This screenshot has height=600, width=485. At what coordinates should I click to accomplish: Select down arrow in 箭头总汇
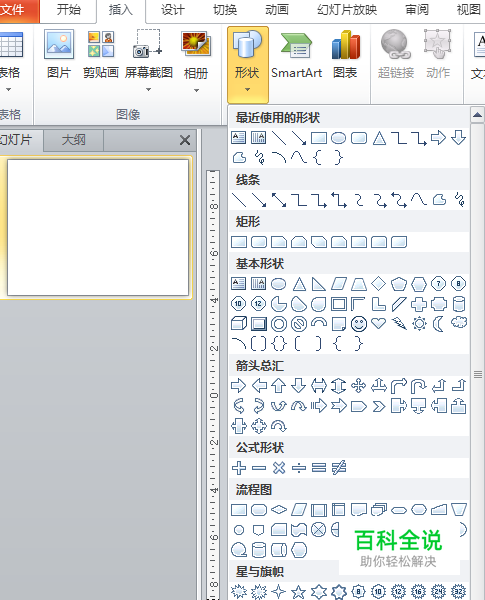click(298, 386)
